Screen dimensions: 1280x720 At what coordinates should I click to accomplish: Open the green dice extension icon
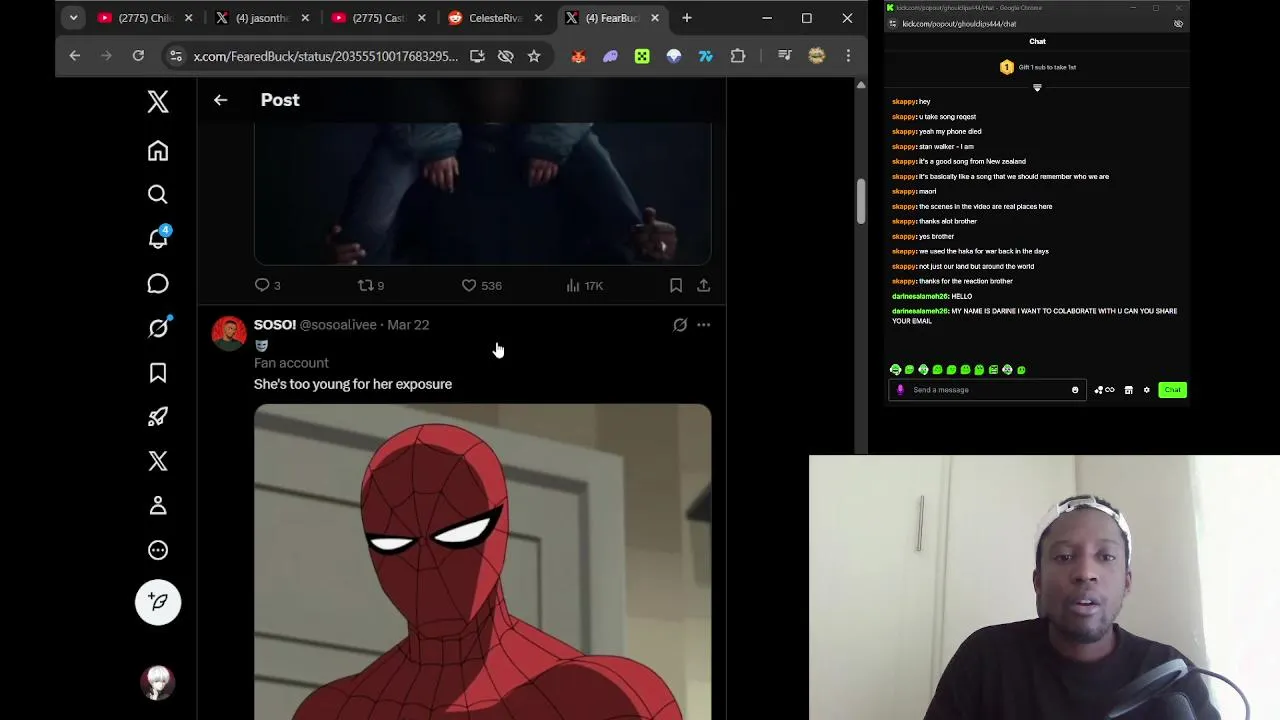642,56
